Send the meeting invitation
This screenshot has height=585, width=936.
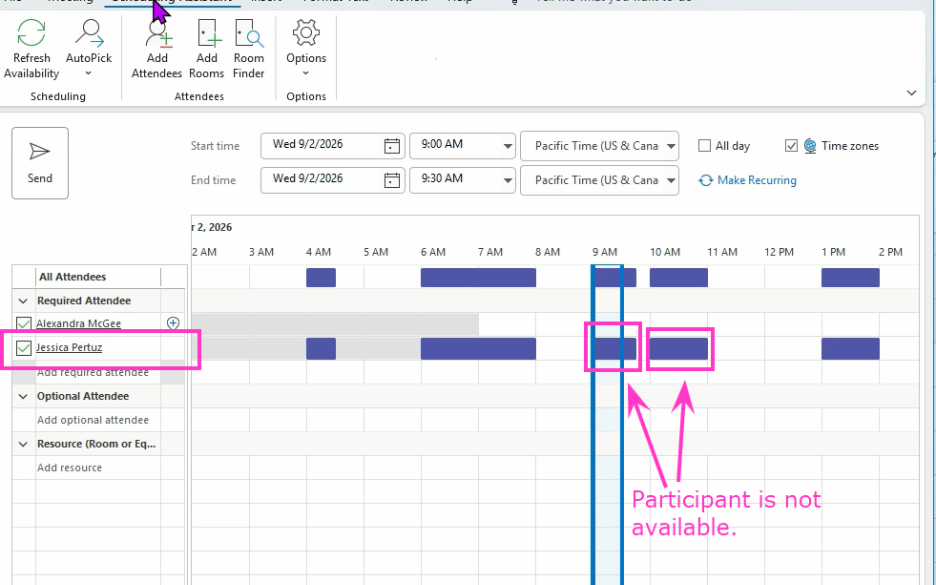pyautogui.click(x=40, y=163)
